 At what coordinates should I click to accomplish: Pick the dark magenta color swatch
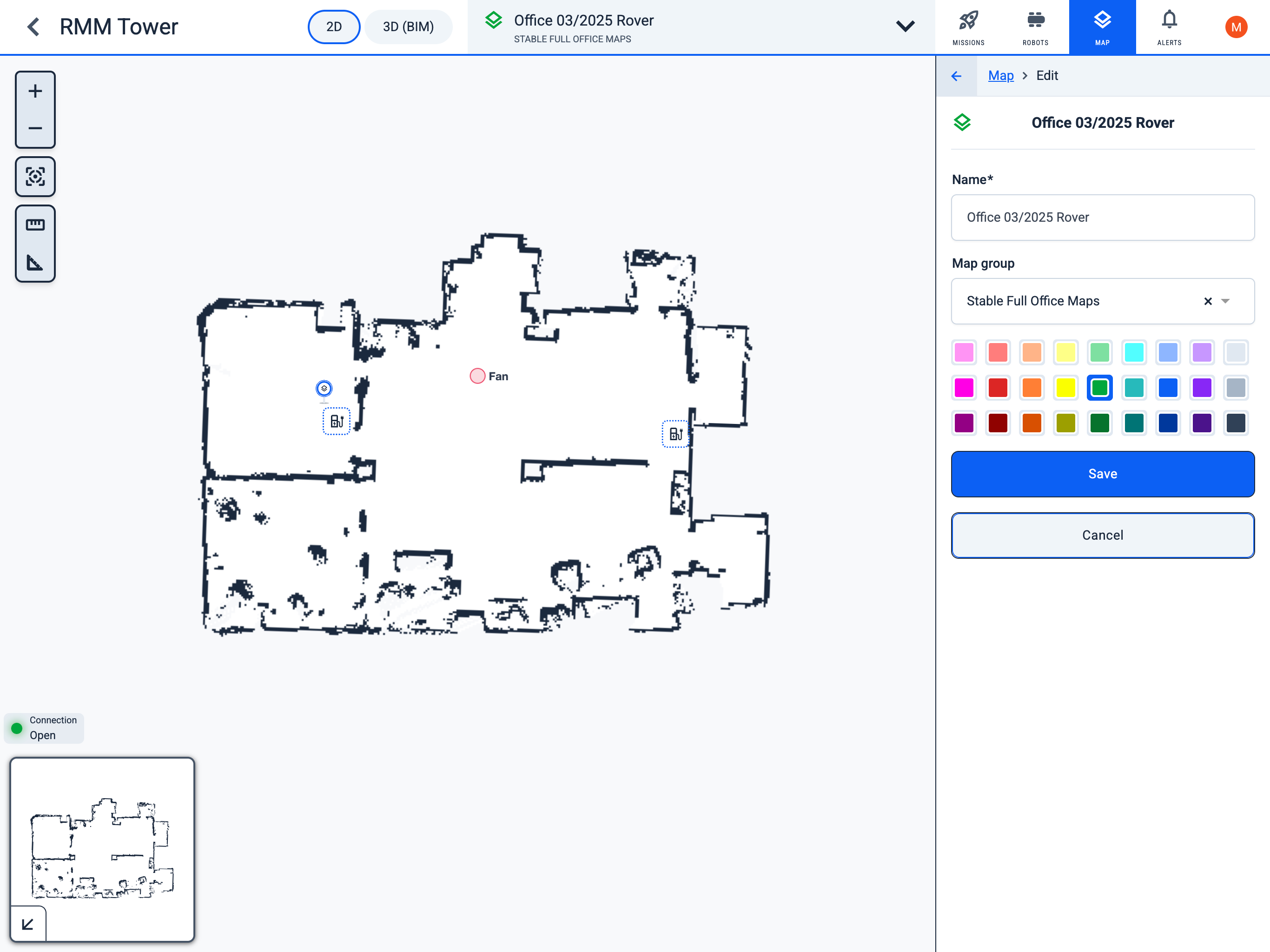tap(964, 423)
